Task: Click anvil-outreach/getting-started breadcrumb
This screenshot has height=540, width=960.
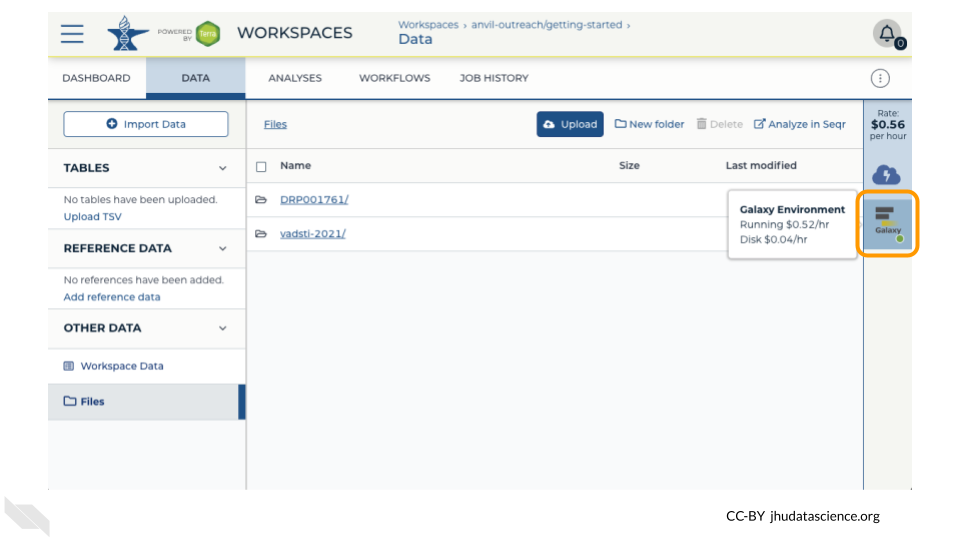Action: [546, 25]
